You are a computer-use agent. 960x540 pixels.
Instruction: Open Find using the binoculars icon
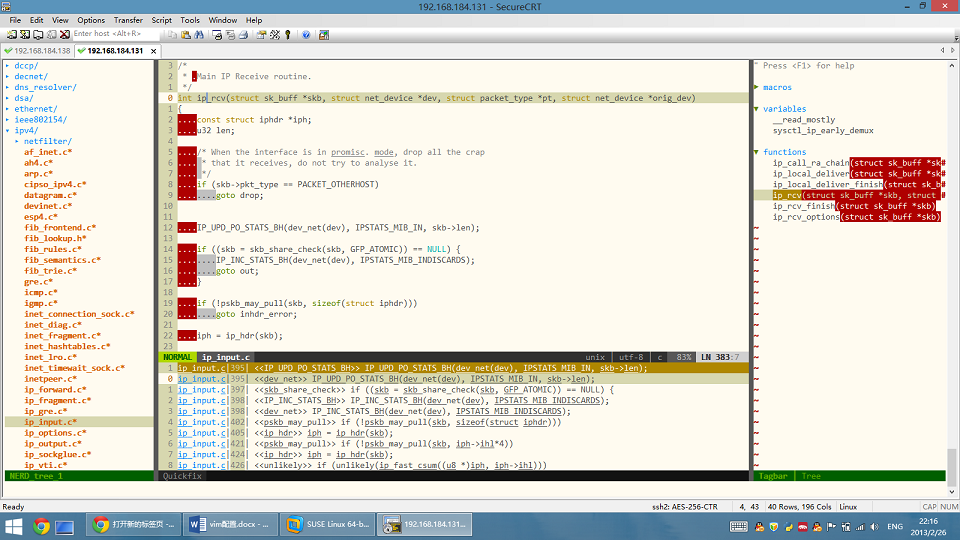click(199, 35)
